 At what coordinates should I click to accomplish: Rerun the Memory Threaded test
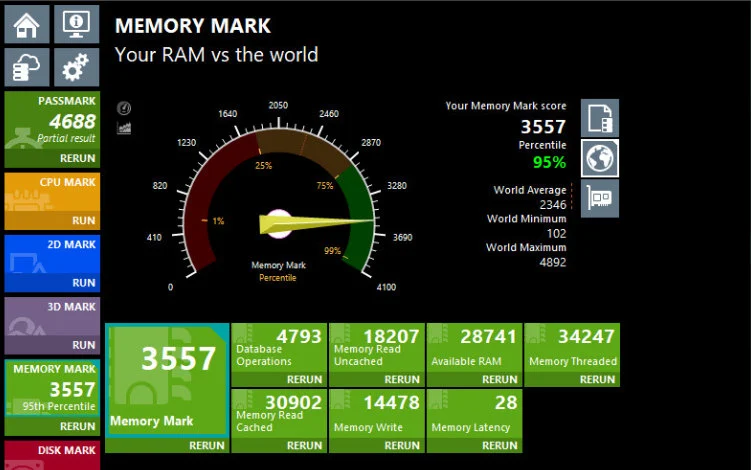(x=597, y=380)
